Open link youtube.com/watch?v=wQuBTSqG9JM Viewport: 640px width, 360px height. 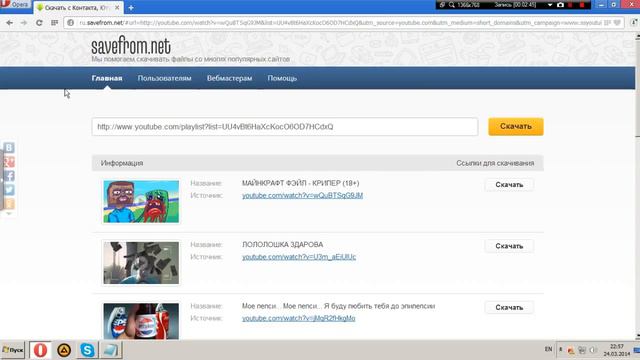click(302, 196)
